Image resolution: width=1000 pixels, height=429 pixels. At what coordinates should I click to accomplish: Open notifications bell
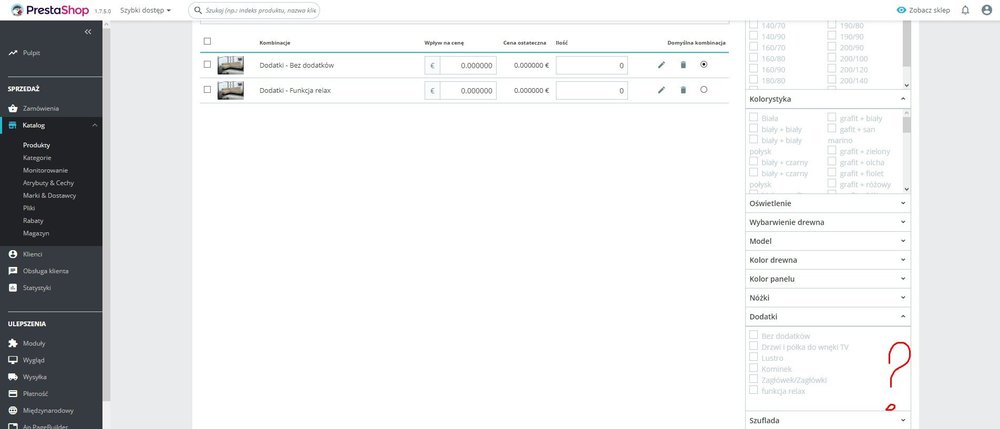click(x=965, y=10)
